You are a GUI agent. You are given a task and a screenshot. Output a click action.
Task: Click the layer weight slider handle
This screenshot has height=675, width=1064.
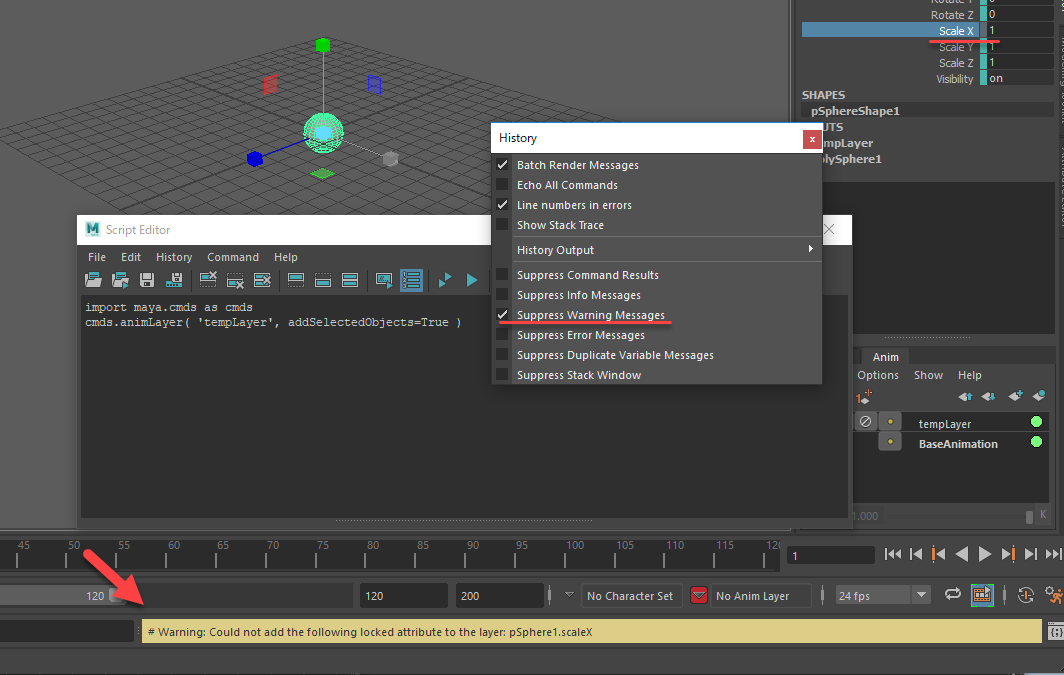click(x=1029, y=517)
